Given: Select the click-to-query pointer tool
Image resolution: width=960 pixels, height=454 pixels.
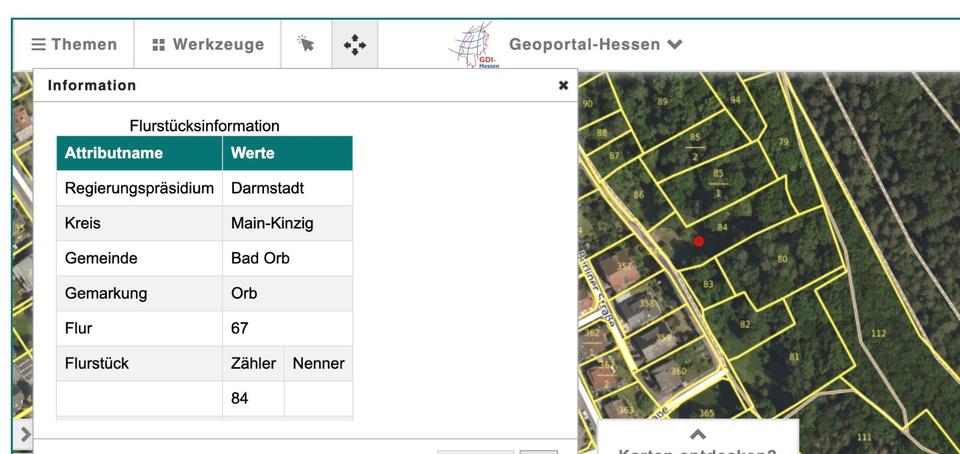Looking at the screenshot, I should pos(306,45).
